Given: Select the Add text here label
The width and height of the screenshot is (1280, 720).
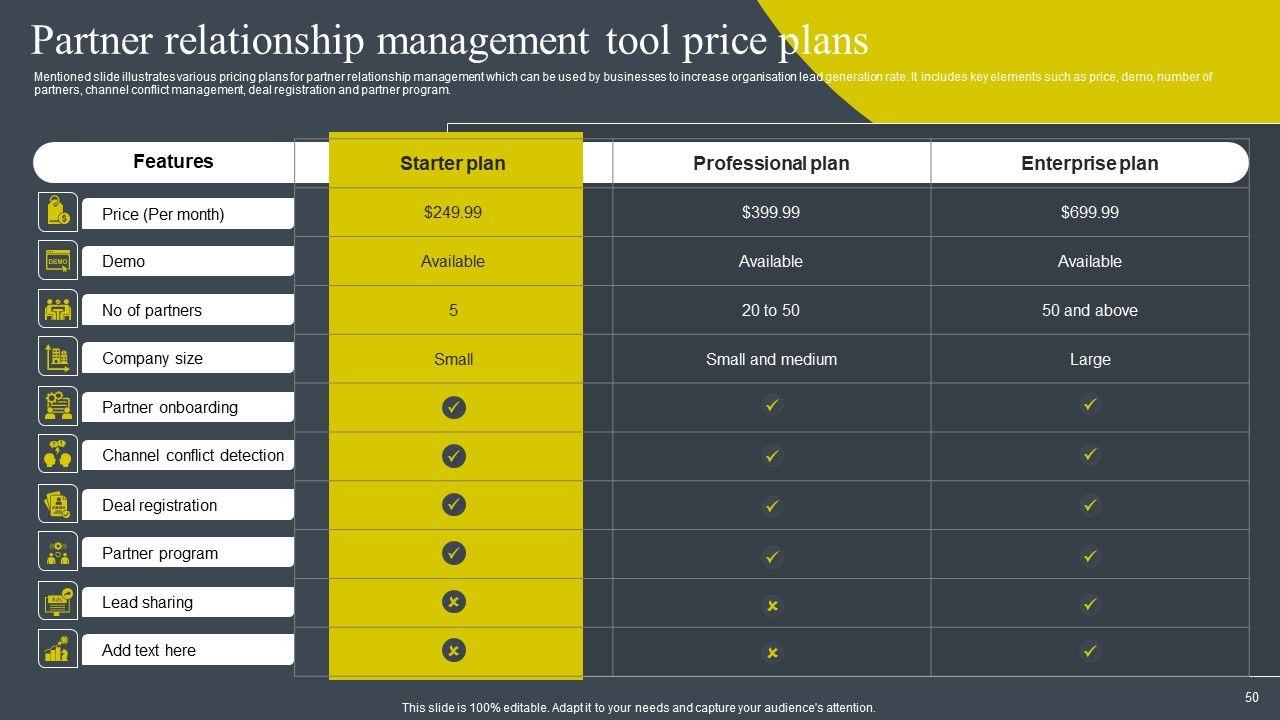Looking at the screenshot, I should [x=149, y=650].
